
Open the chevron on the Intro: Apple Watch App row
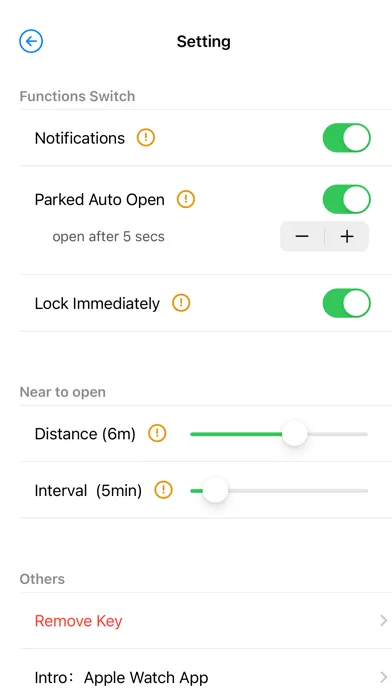pos(384,677)
